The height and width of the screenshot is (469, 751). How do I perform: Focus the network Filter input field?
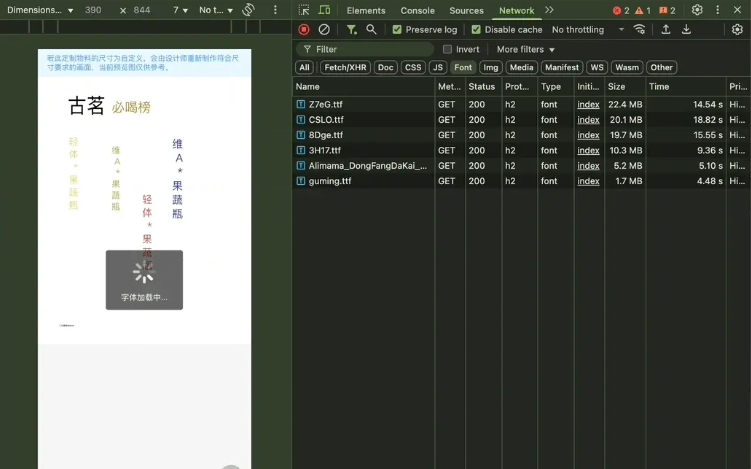click(x=365, y=49)
